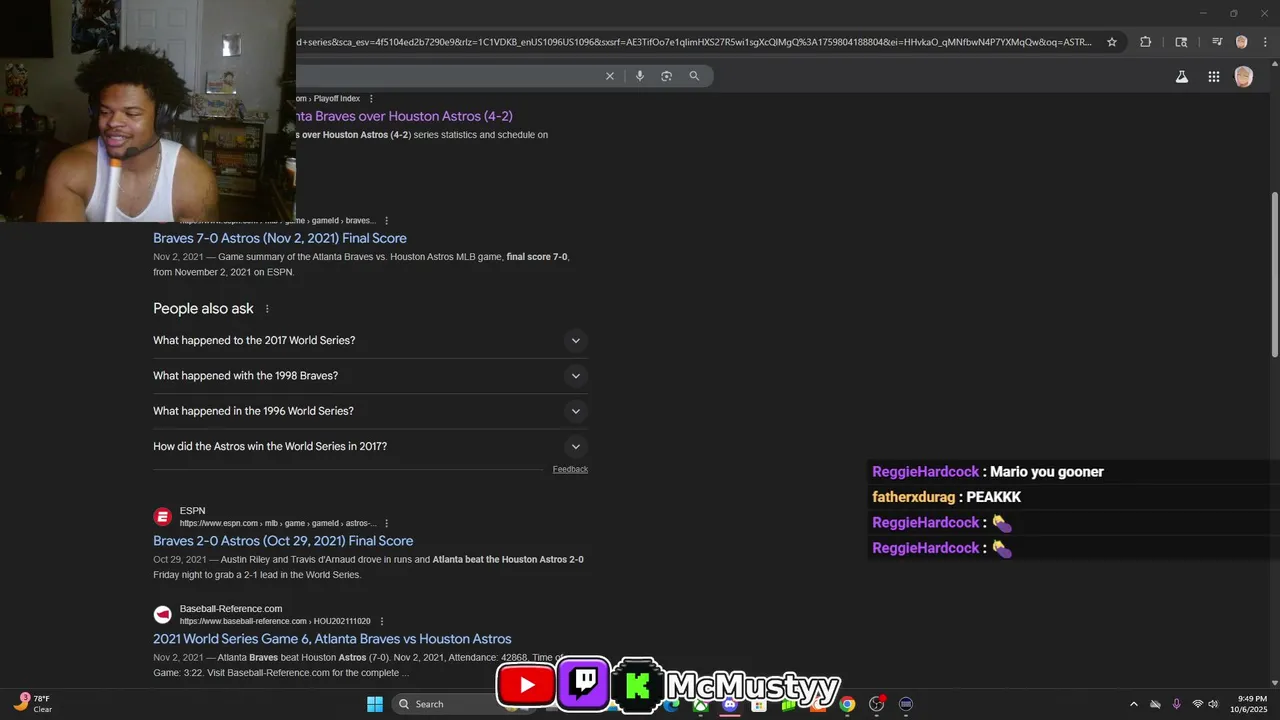The height and width of the screenshot is (720, 1280).
Task: Submit search with magnifier icon
Action: (694, 76)
